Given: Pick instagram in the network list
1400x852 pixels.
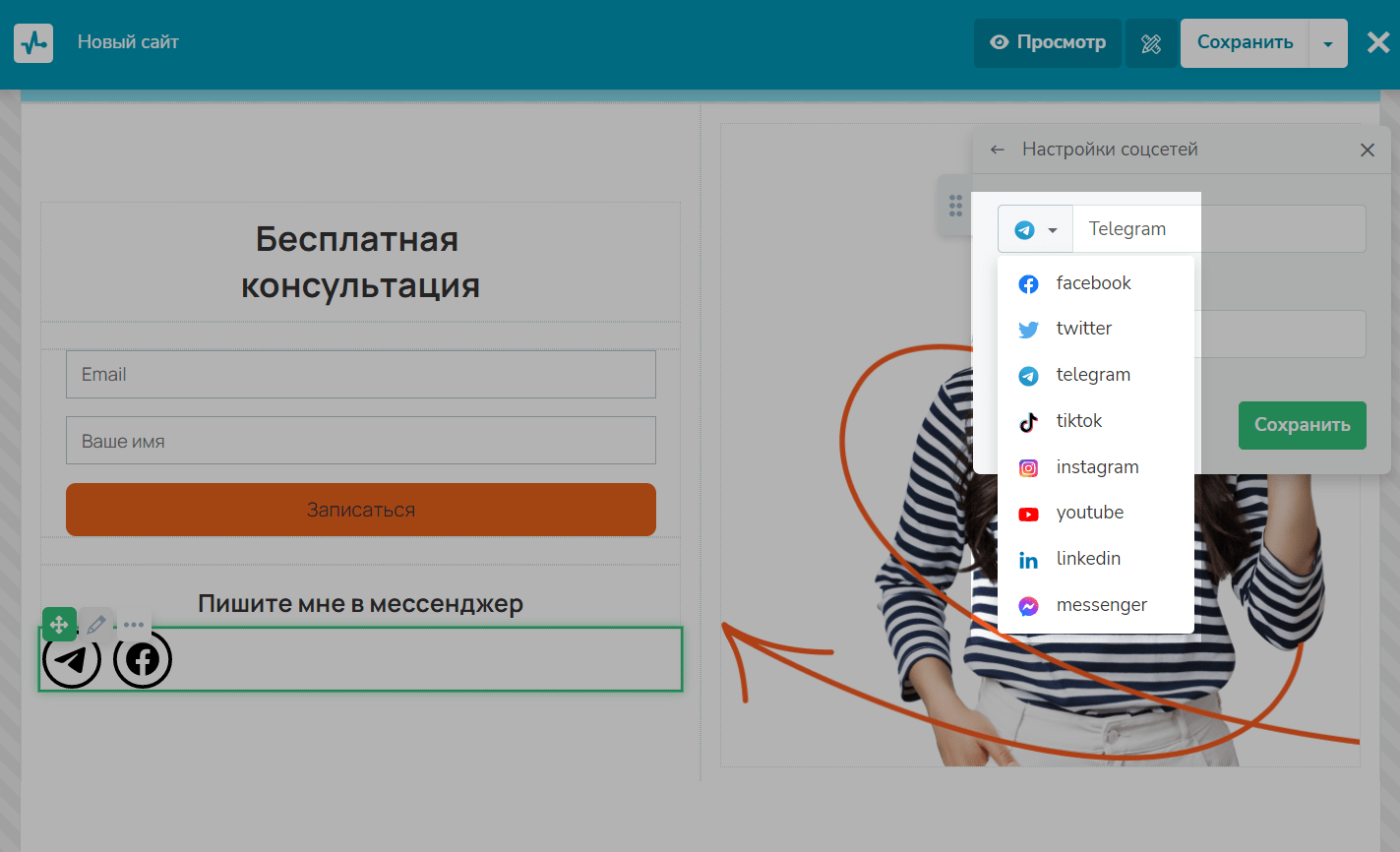Looking at the screenshot, I should coord(1096,467).
